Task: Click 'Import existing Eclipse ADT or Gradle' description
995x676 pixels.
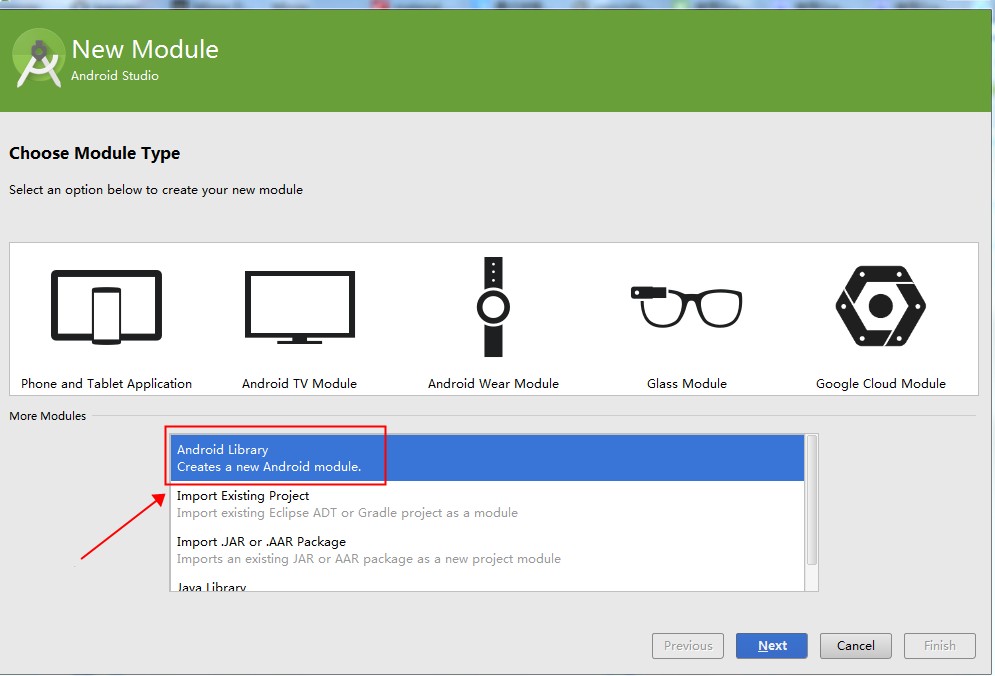Action: pos(347,513)
